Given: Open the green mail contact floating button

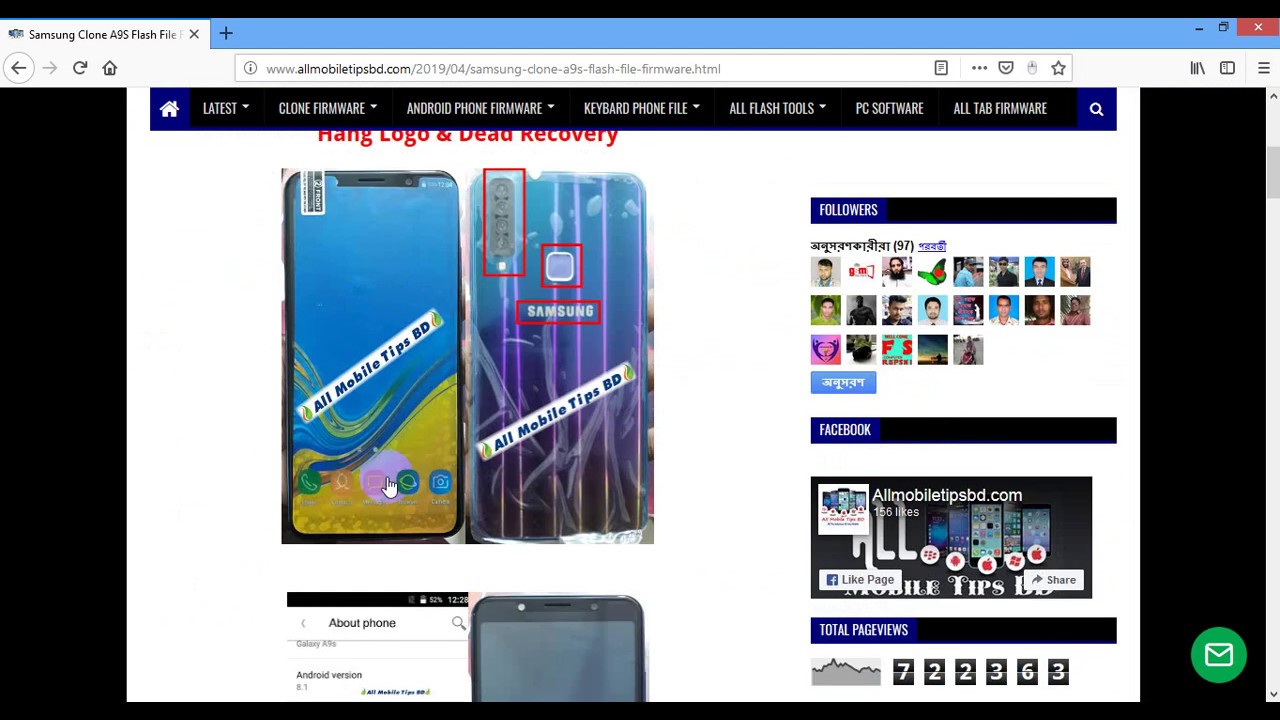Looking at the screenshot, I should [1218, 655].
